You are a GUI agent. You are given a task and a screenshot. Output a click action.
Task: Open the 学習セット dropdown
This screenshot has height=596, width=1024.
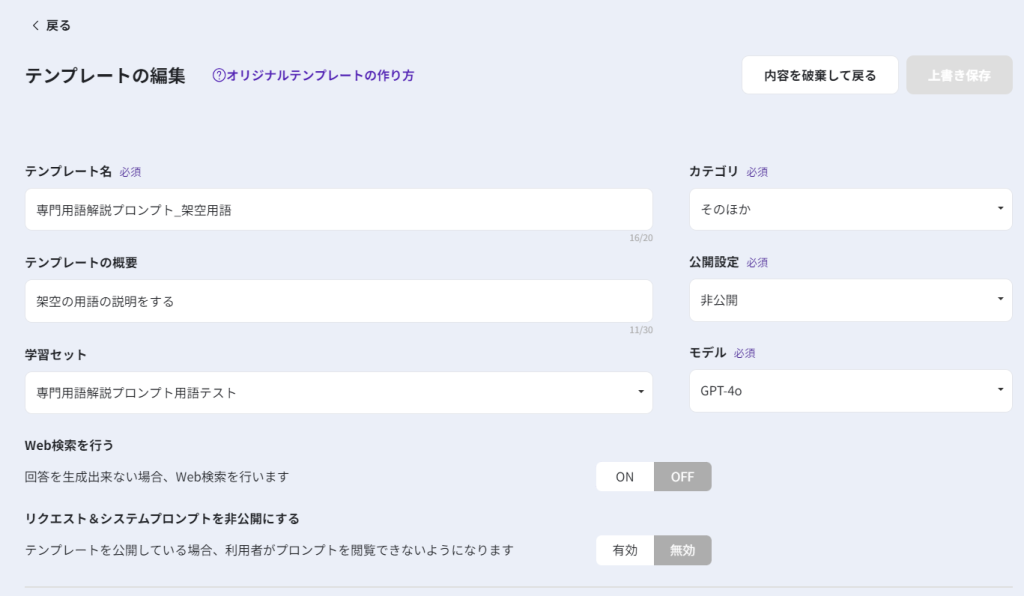click(x=338, y=393)
